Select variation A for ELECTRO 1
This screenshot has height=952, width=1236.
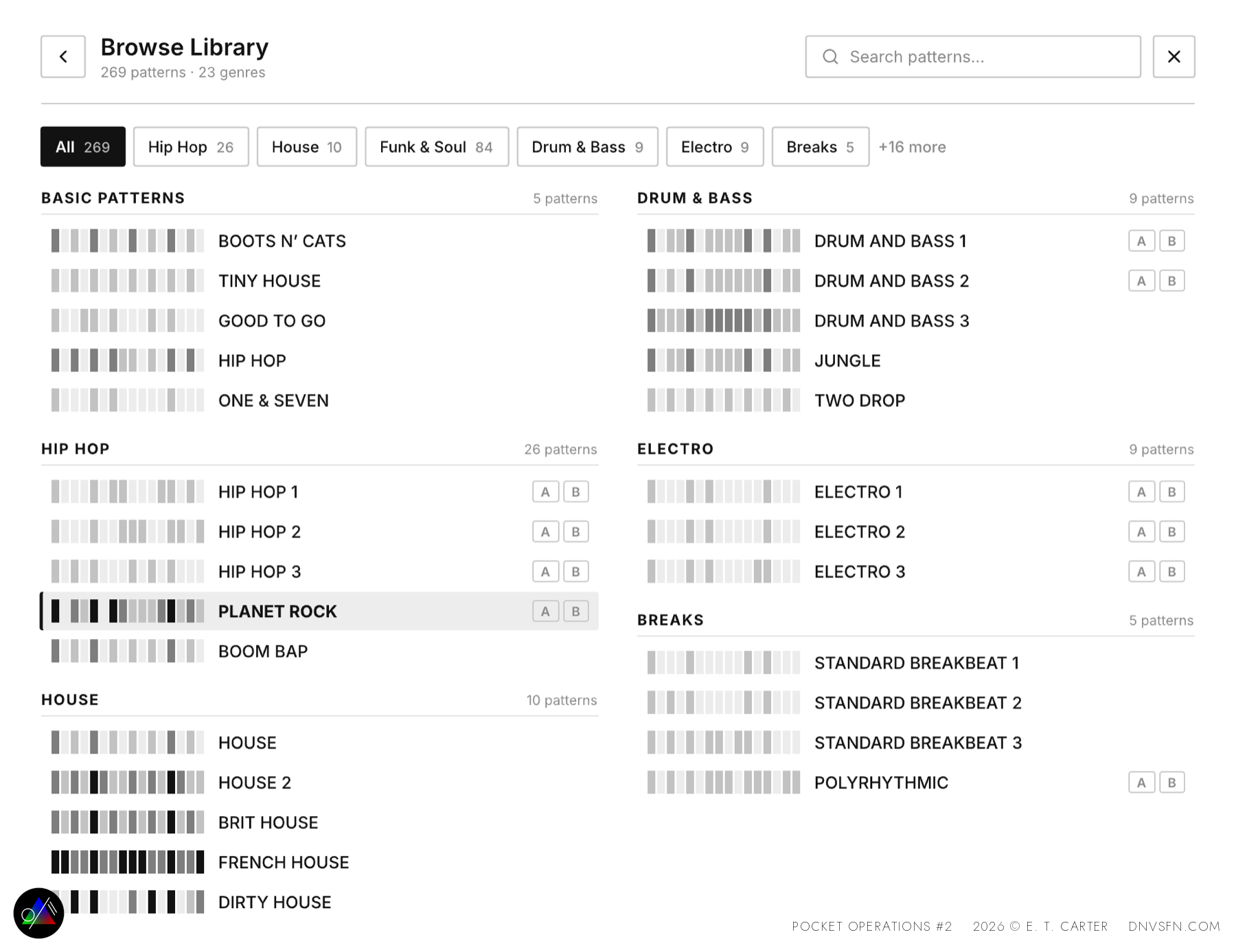tap(1141, 491)
